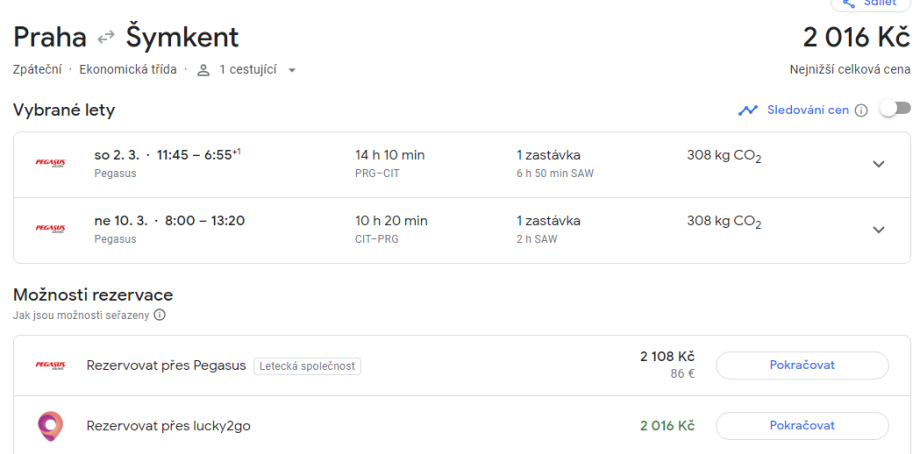Click the price tracking chart icon
Screen dimensions: 920x454
point(748,110)
